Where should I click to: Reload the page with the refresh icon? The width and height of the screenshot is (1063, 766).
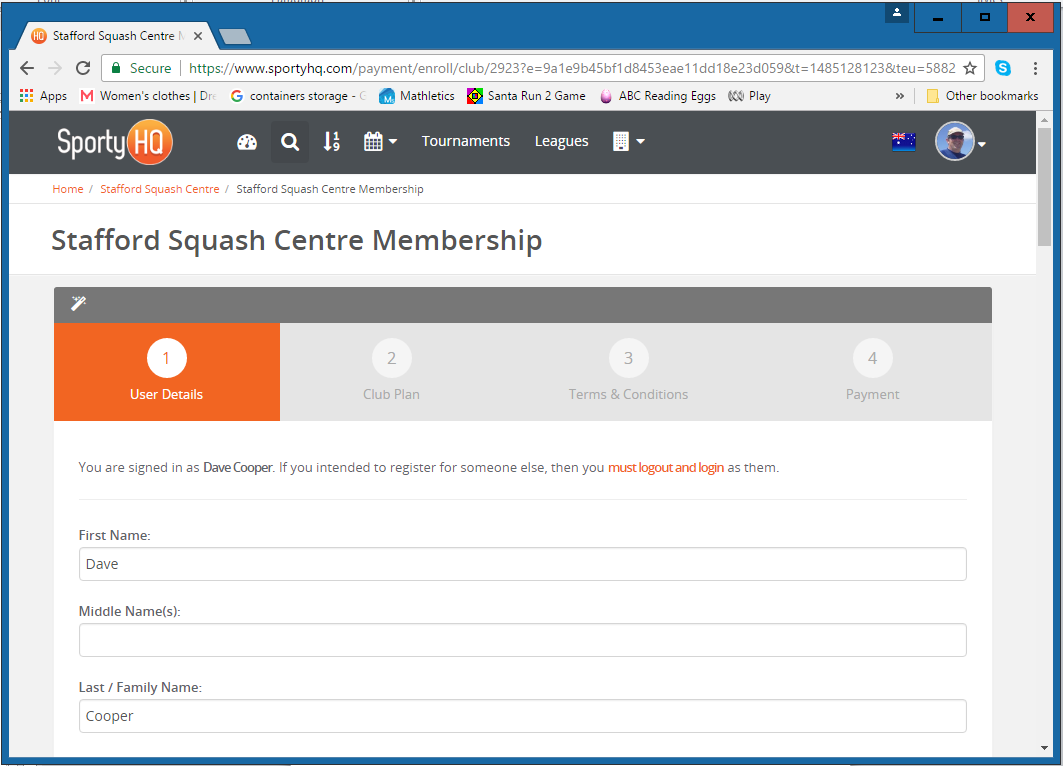pos(83,68)
